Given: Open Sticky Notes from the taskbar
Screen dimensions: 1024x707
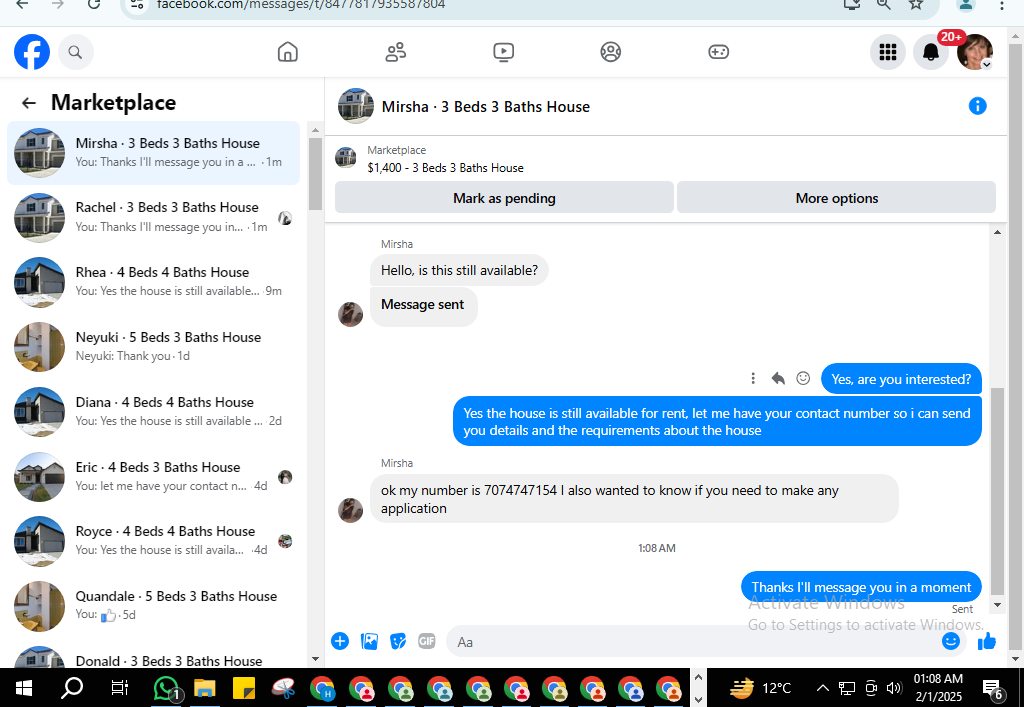Looking at the screenshot, I should pos(244,688).
